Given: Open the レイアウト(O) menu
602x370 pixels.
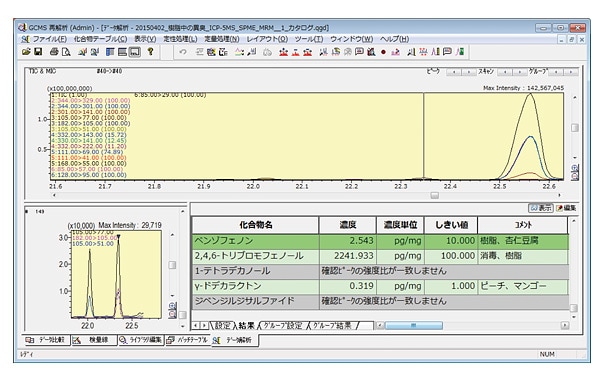Looking at the screenshot, I should click(x=267, y=39).
